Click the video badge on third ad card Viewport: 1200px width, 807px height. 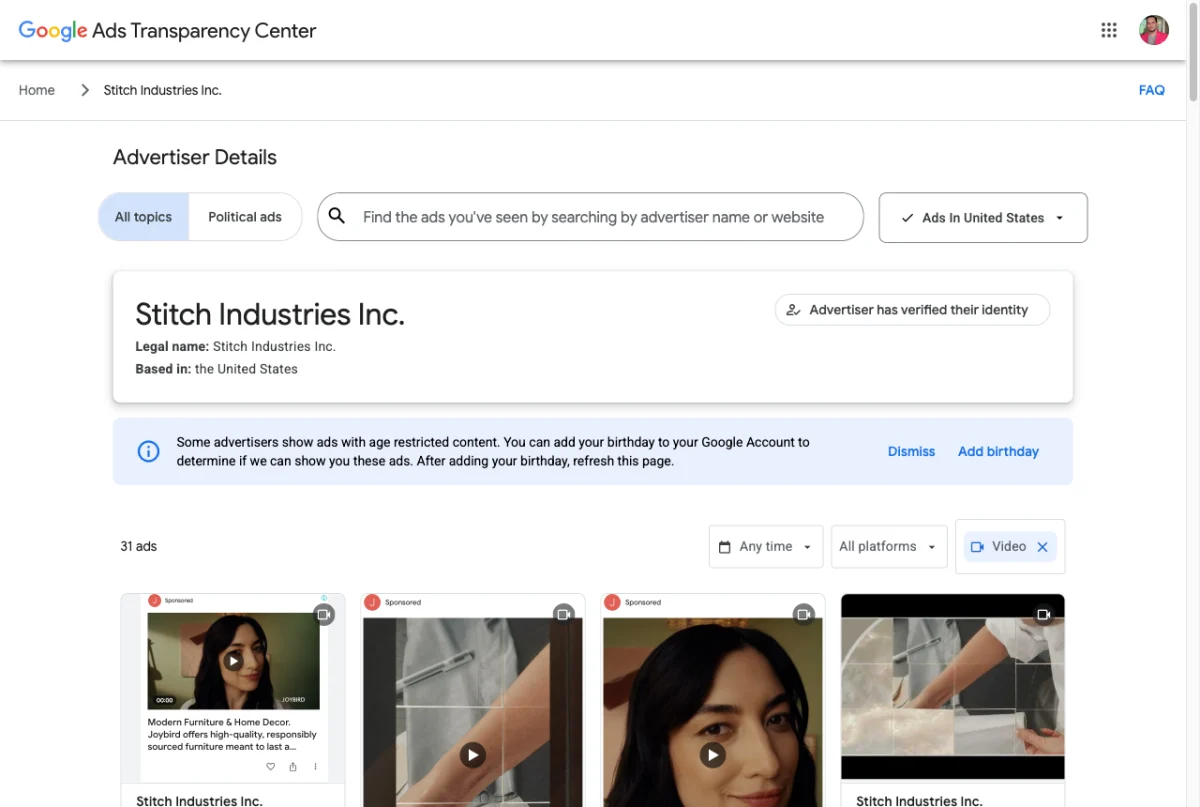(x=803, y=614)
